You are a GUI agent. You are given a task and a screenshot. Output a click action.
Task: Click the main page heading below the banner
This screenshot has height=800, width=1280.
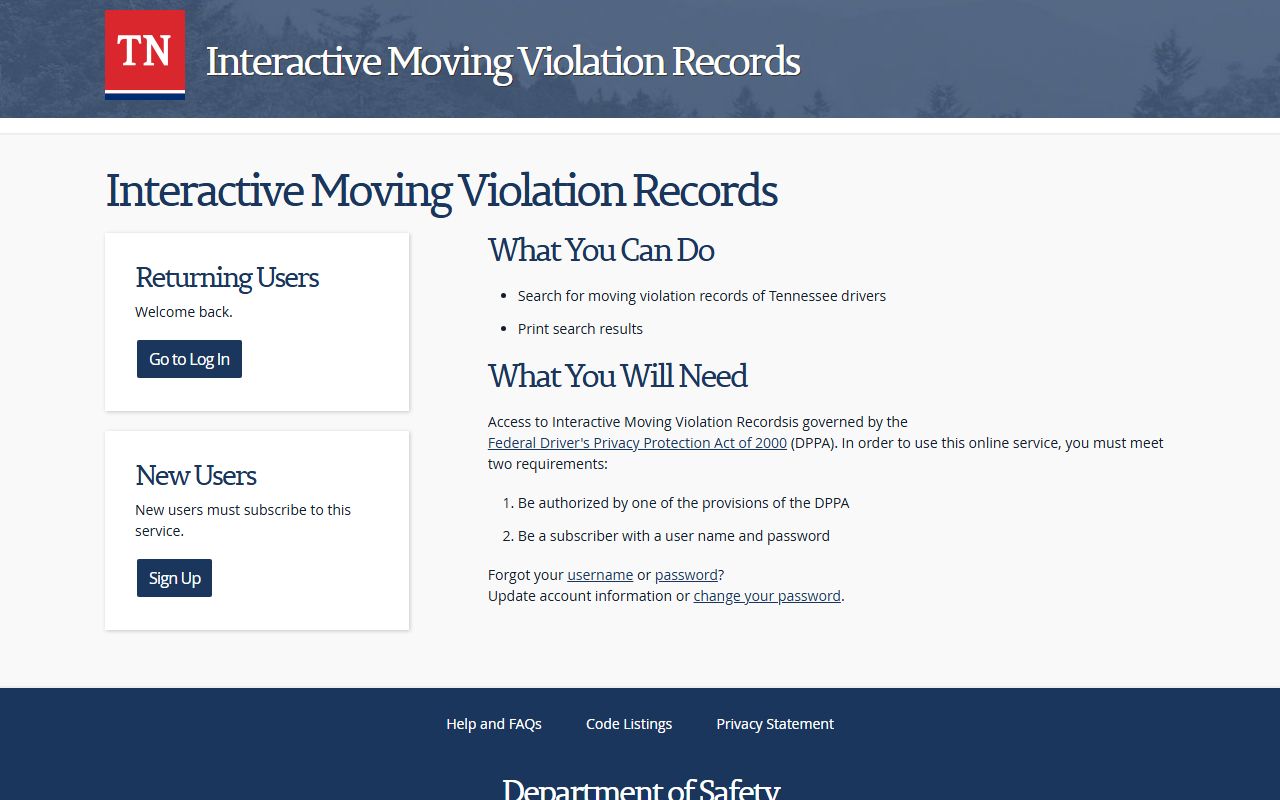tap(441, 190)
